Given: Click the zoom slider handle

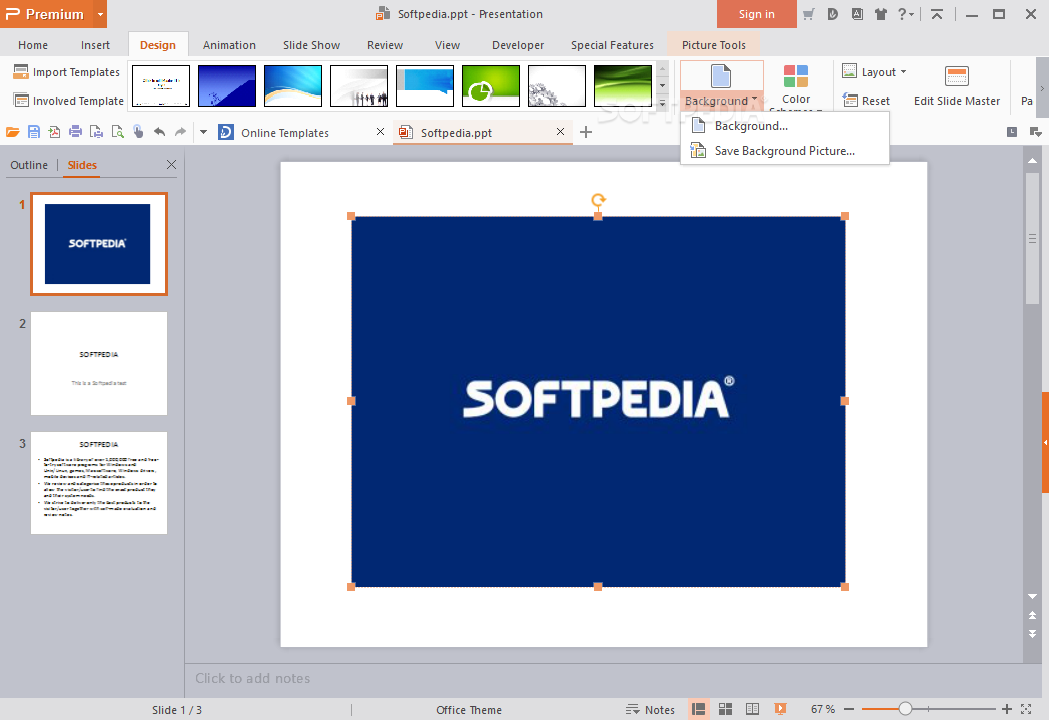Looking at the screenshot, I should (x=904, y=709).
